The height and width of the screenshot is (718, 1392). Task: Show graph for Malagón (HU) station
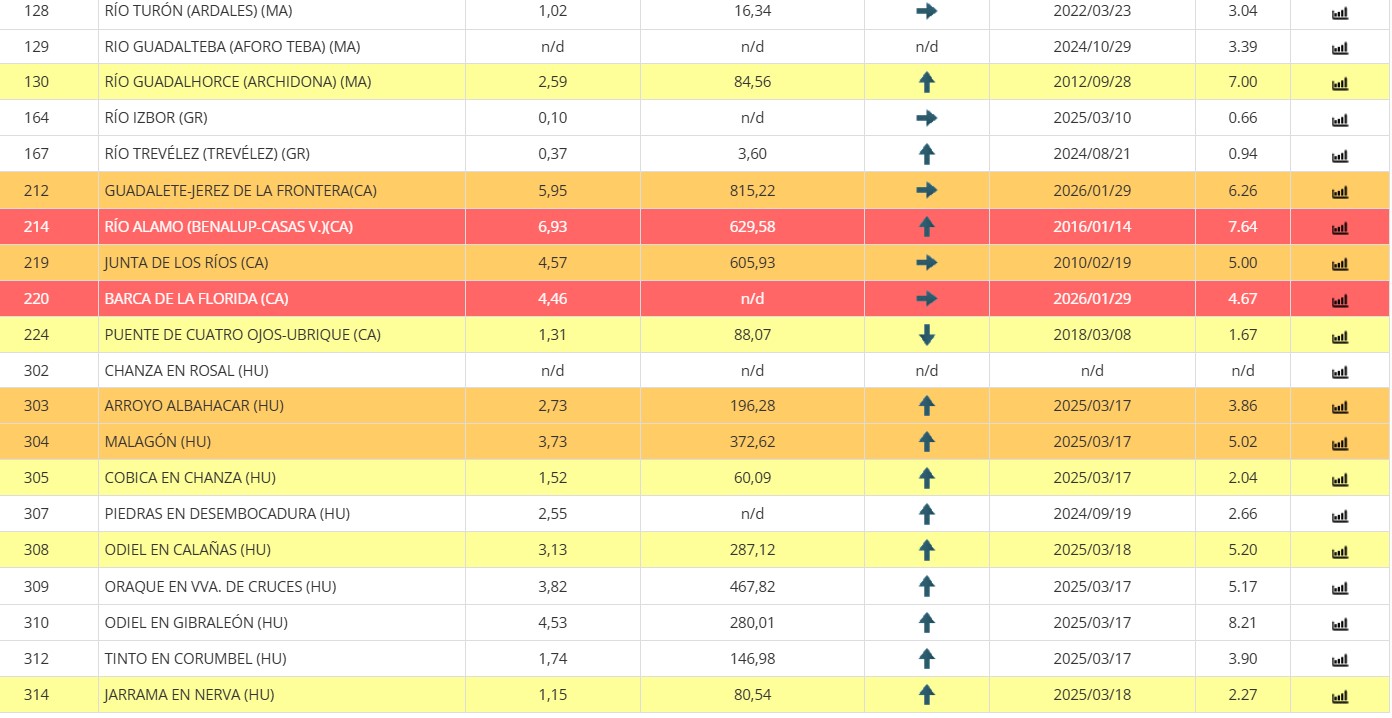[x=1339, y=443]
